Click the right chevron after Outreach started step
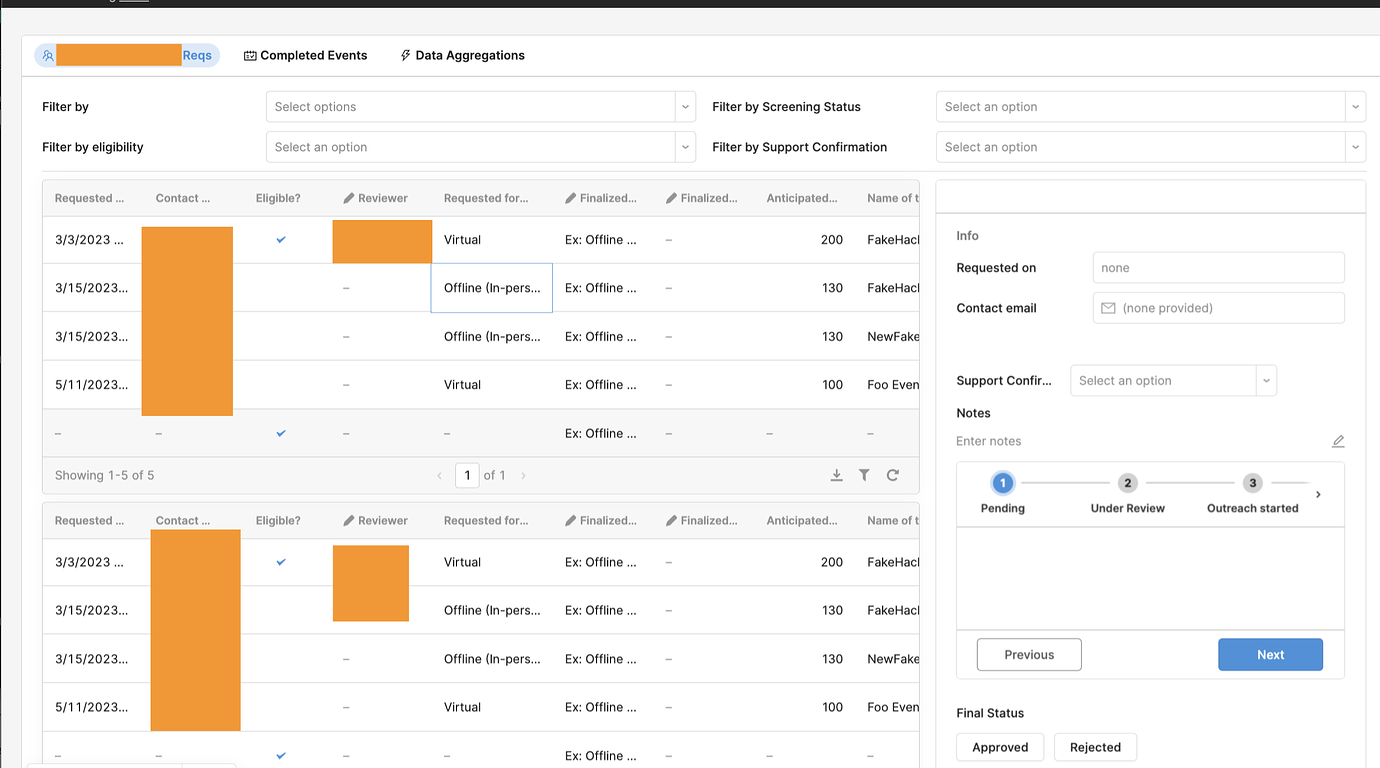Screen dimensions: 1380x768 [1318, 494]
